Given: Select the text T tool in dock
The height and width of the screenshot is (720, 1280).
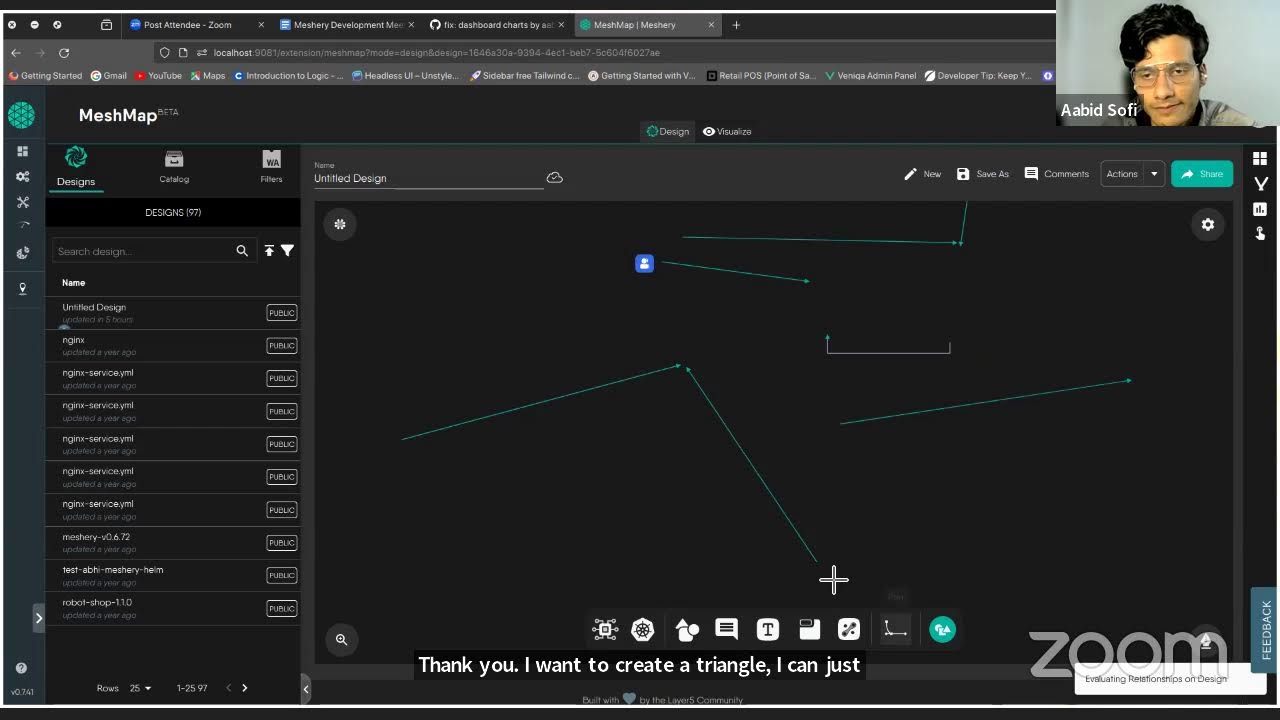Looking at the screenshot, I should (x=768, y=629).
